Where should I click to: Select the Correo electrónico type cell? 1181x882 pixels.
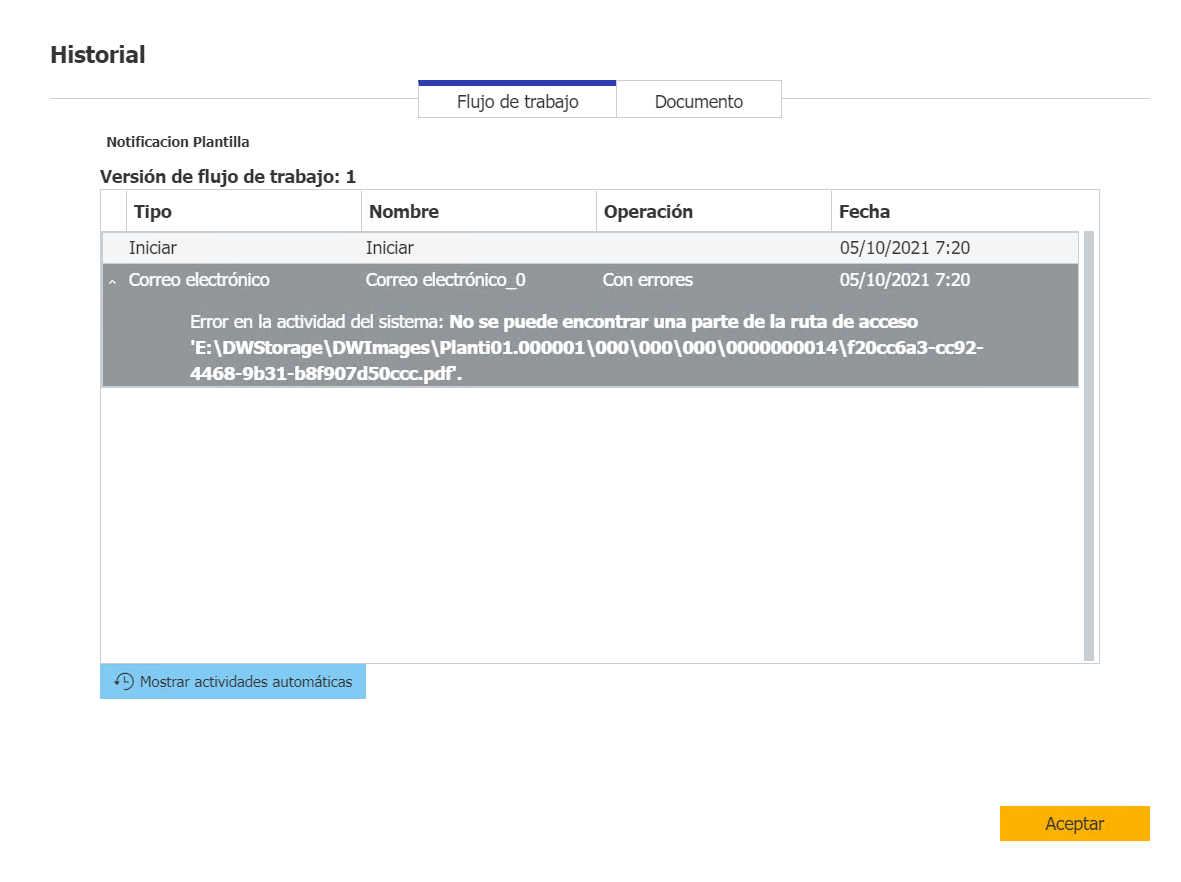point(199,280)
